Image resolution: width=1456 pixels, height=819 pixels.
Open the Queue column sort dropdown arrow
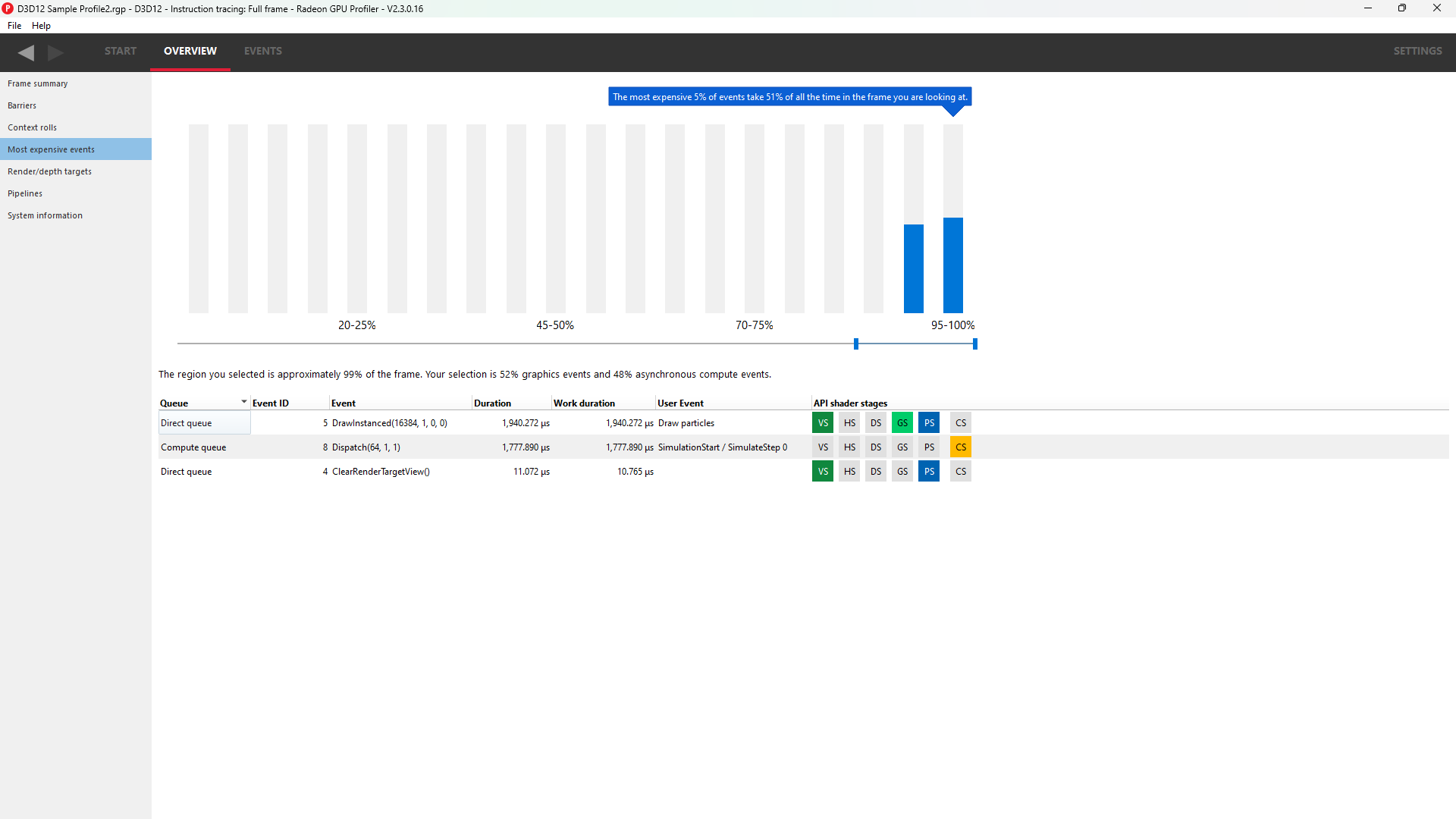coord(244,402)
